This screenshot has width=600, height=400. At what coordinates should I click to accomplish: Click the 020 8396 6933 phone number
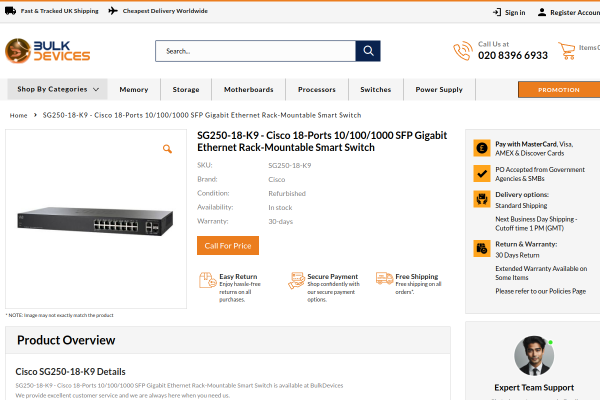pos(513,56)
